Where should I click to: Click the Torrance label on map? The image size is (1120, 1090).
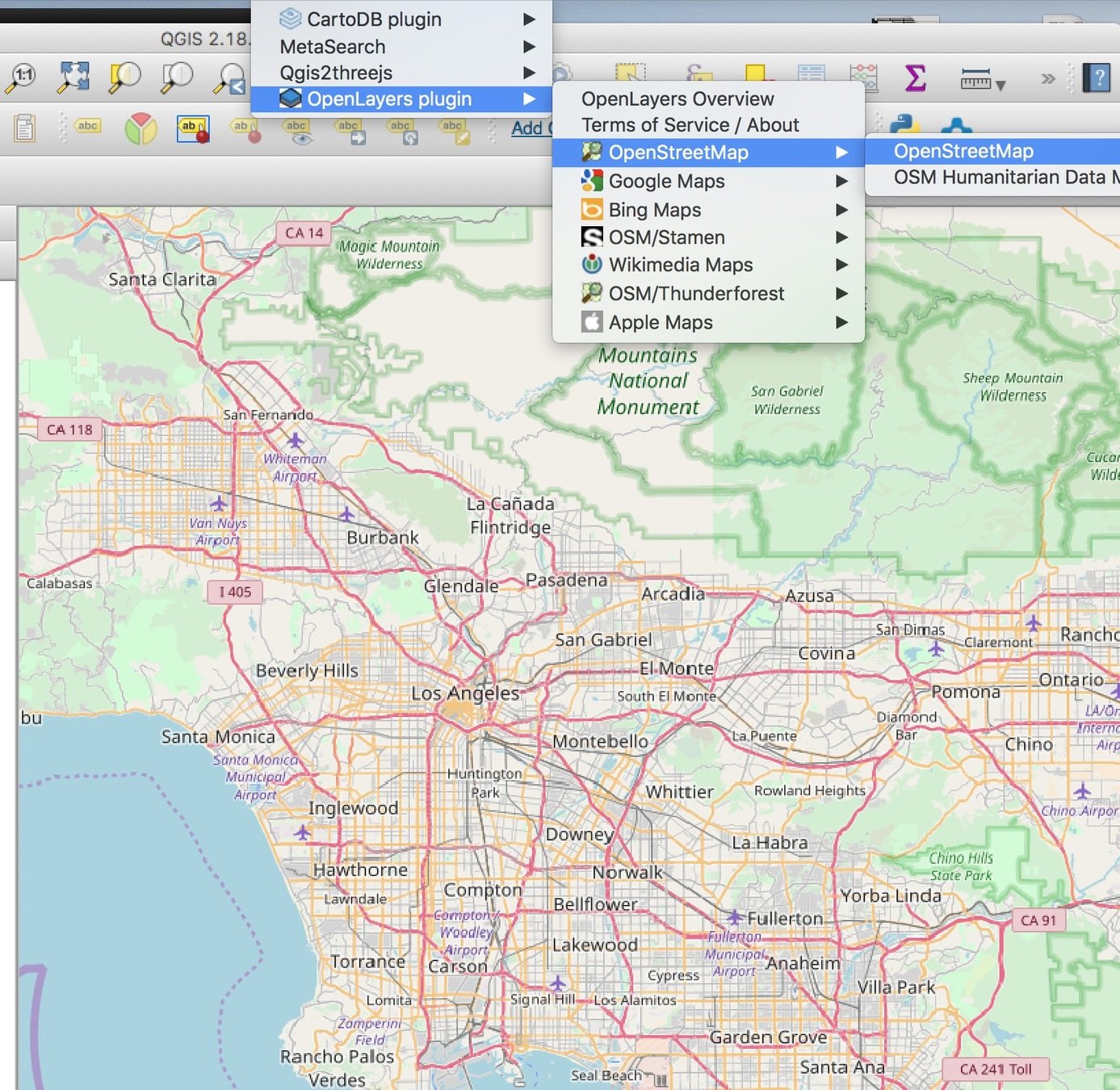(367, 962)
